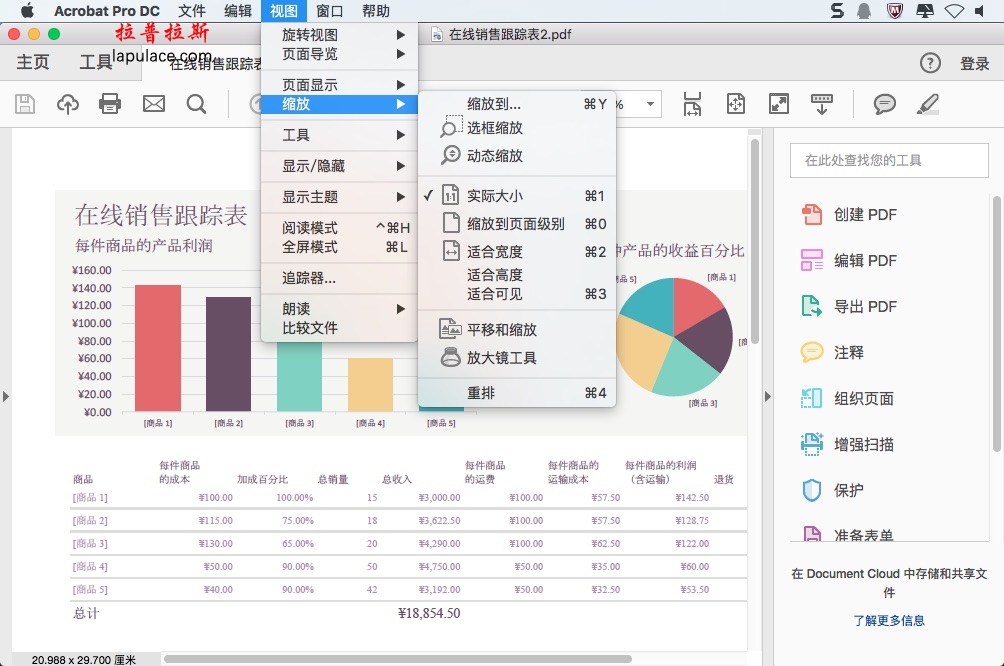This screenshot has height=666, width=1004.
Task: Open the 创建 PDF tool
Action: [x=865, y=215]
